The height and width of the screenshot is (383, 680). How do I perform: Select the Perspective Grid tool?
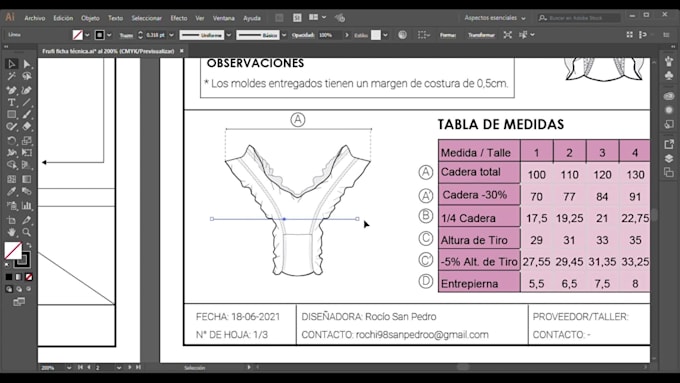click(26, 165)
